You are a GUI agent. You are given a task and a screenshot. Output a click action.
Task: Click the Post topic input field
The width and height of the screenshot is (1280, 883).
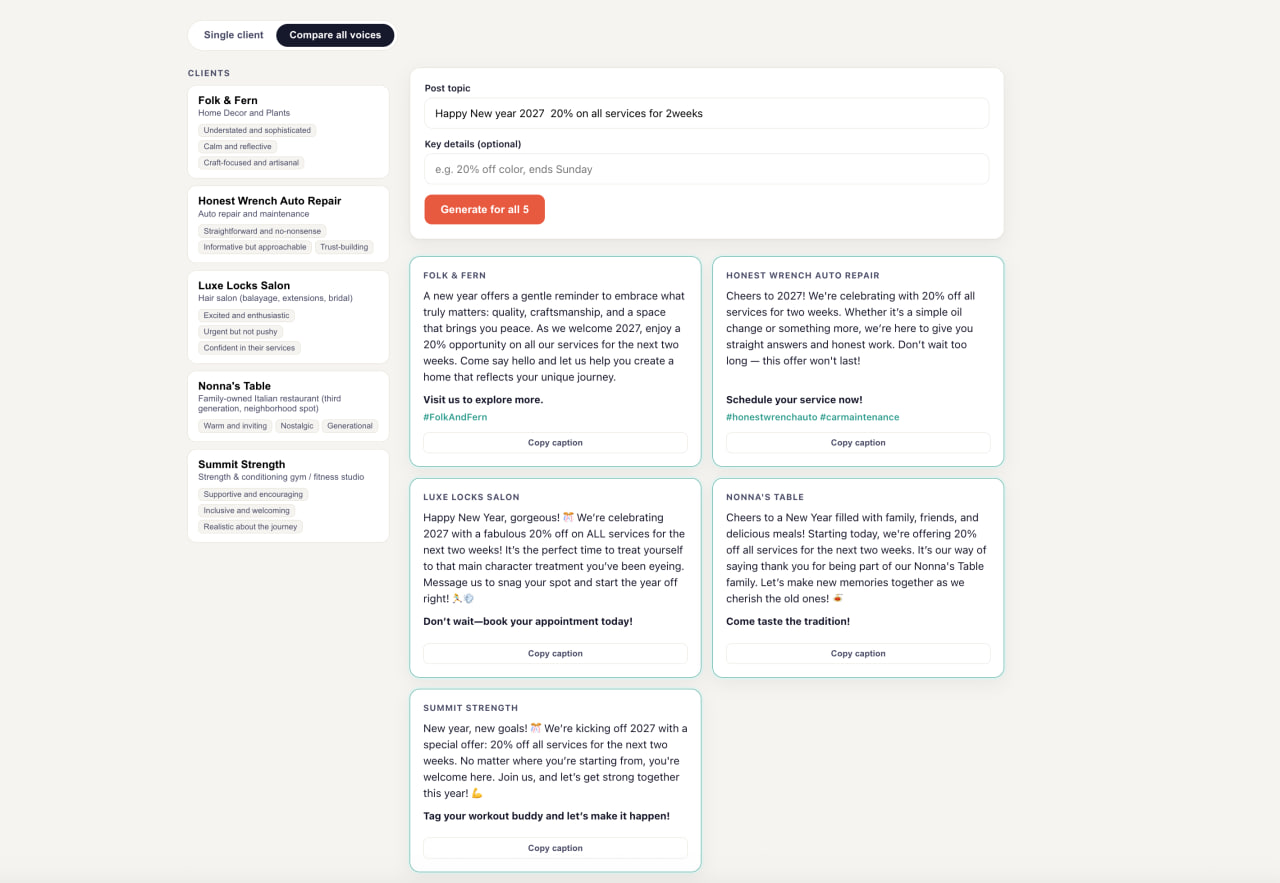click(706, 113)
